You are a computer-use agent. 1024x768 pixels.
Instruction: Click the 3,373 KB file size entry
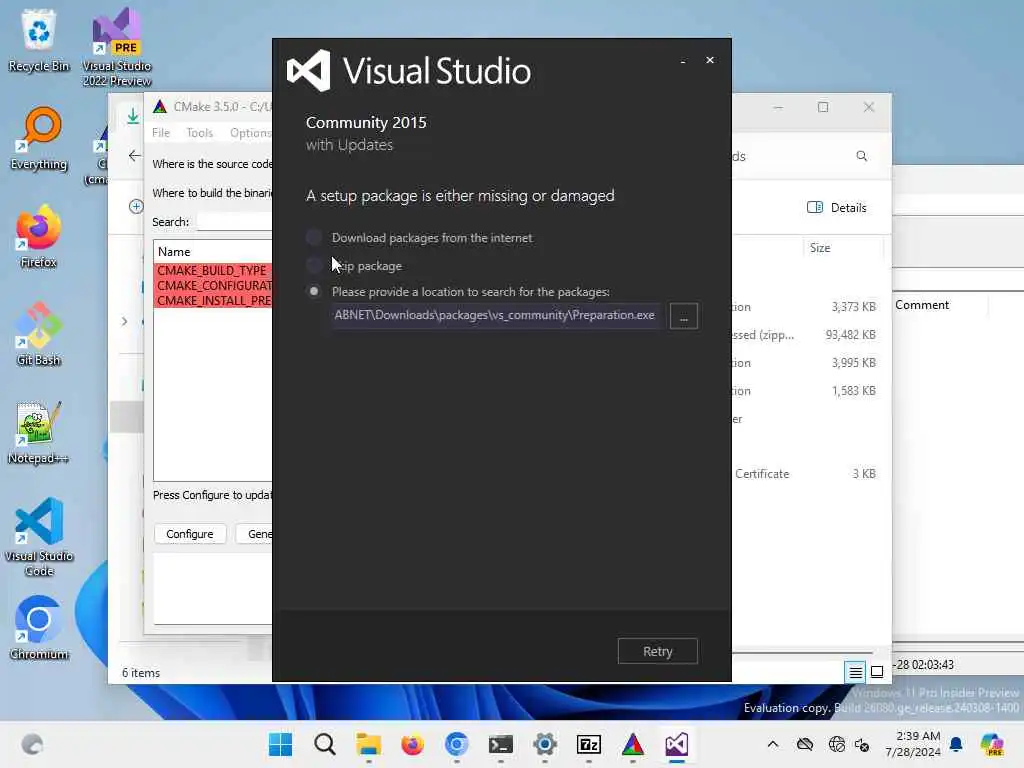[853, 306]
